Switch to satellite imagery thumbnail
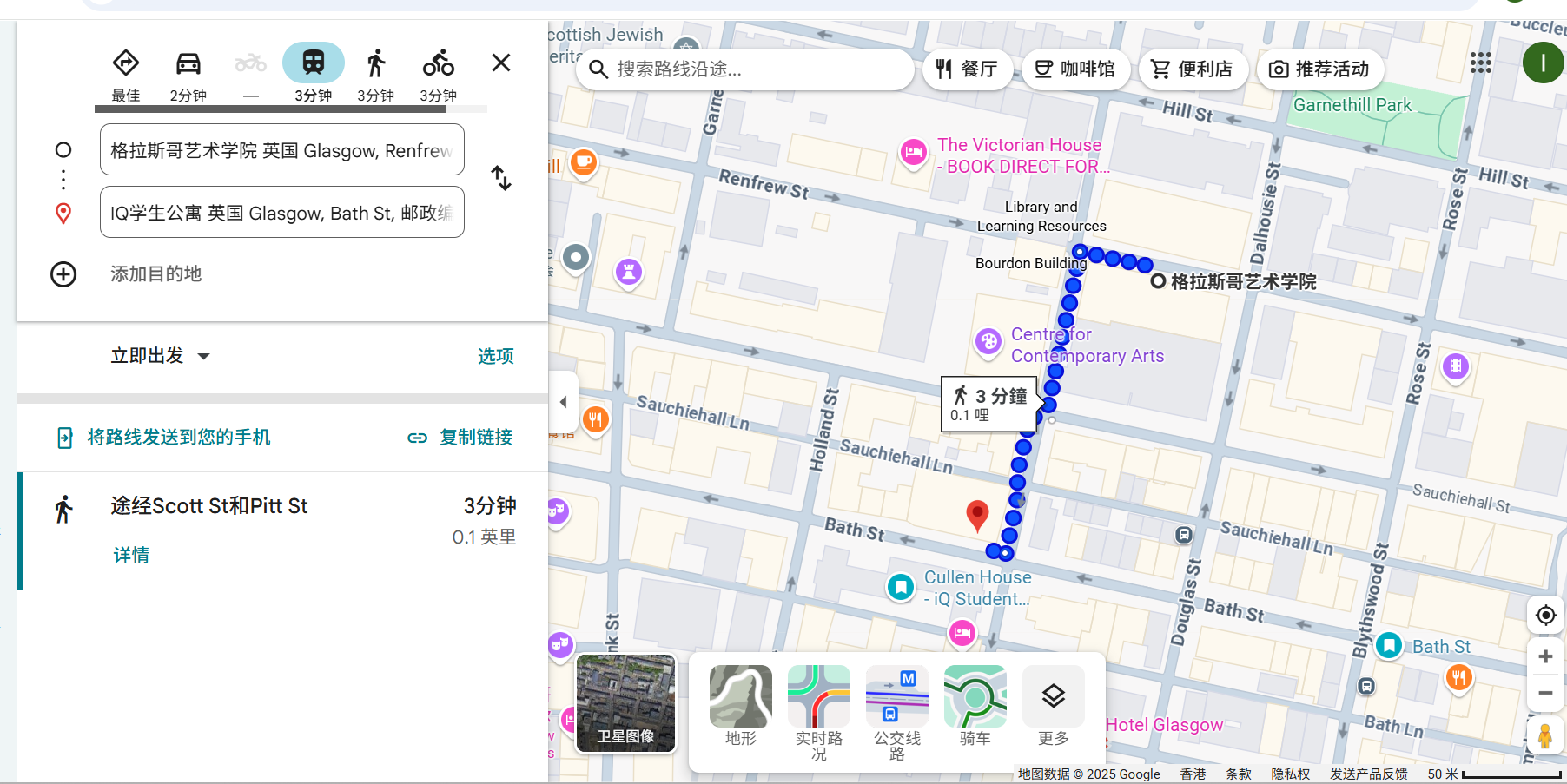1567x784 pixels. click(x=626, y=703)
